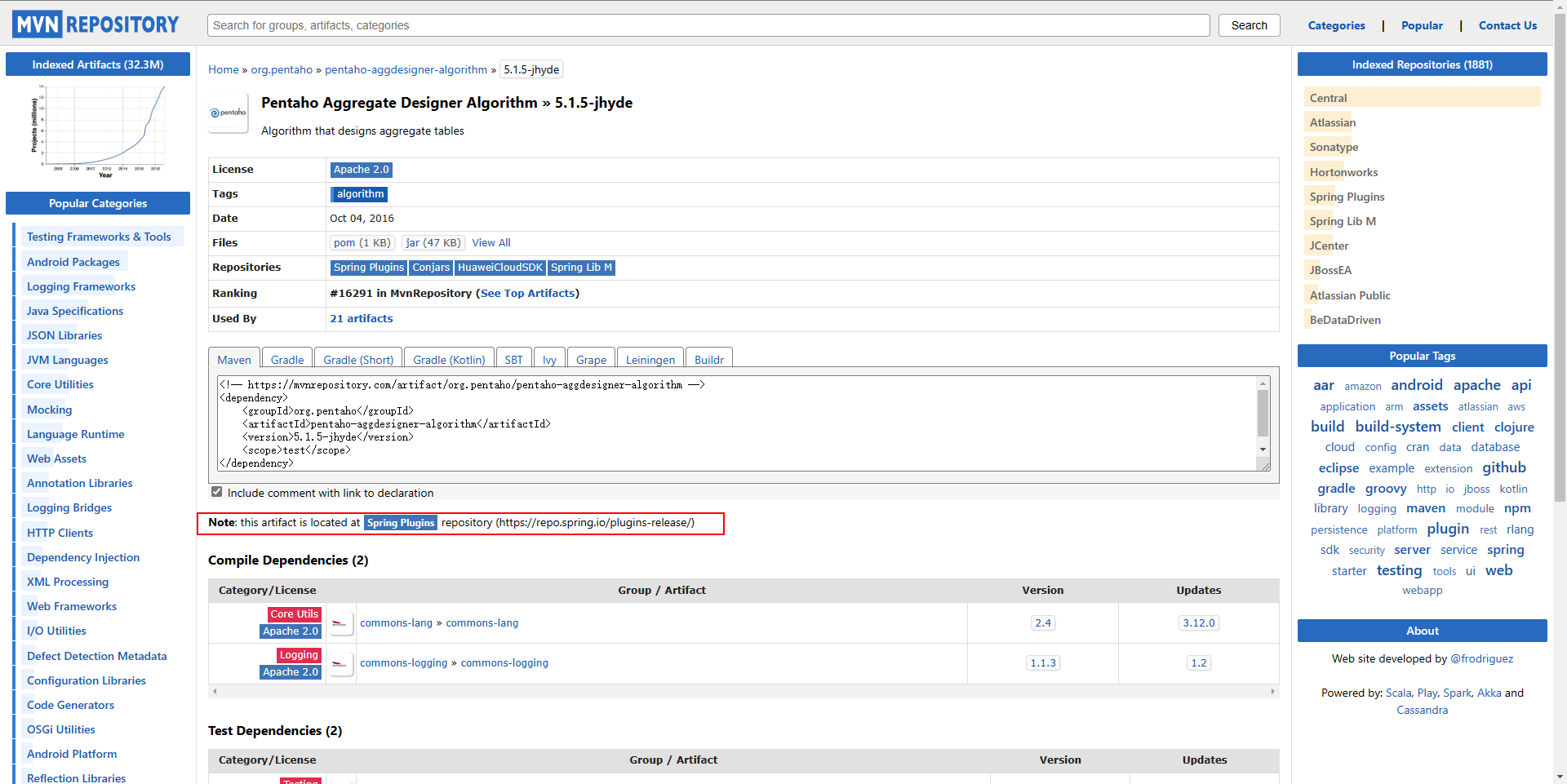Open commons-logging update 1.2

[x=1199, y=663]
